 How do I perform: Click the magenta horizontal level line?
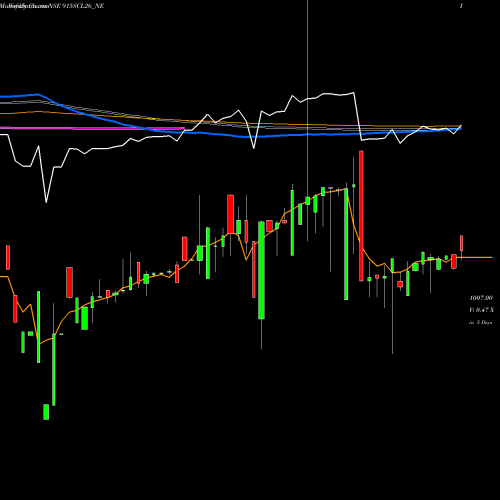[x=92, y=128]
